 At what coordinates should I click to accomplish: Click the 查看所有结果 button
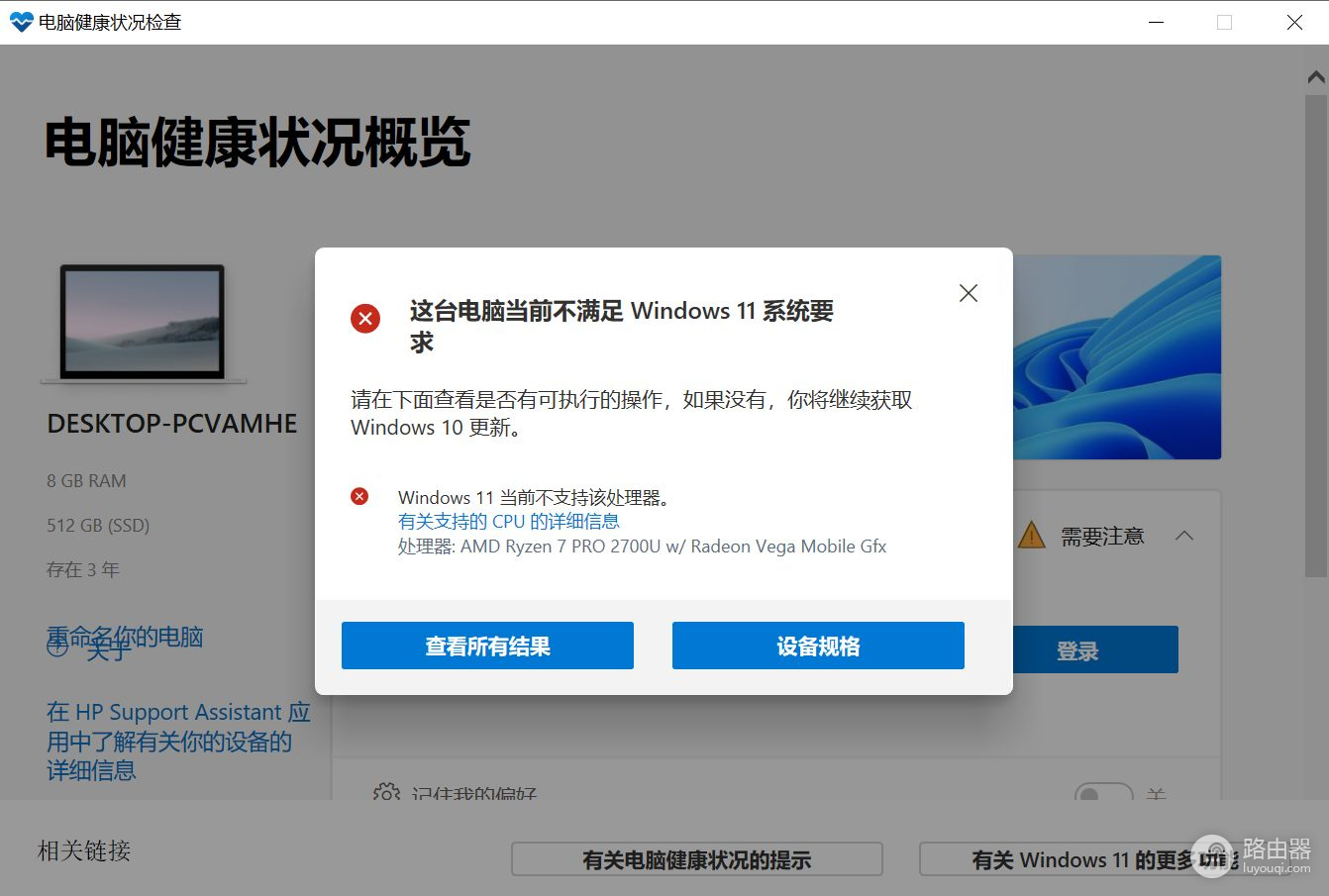(487, 646)
